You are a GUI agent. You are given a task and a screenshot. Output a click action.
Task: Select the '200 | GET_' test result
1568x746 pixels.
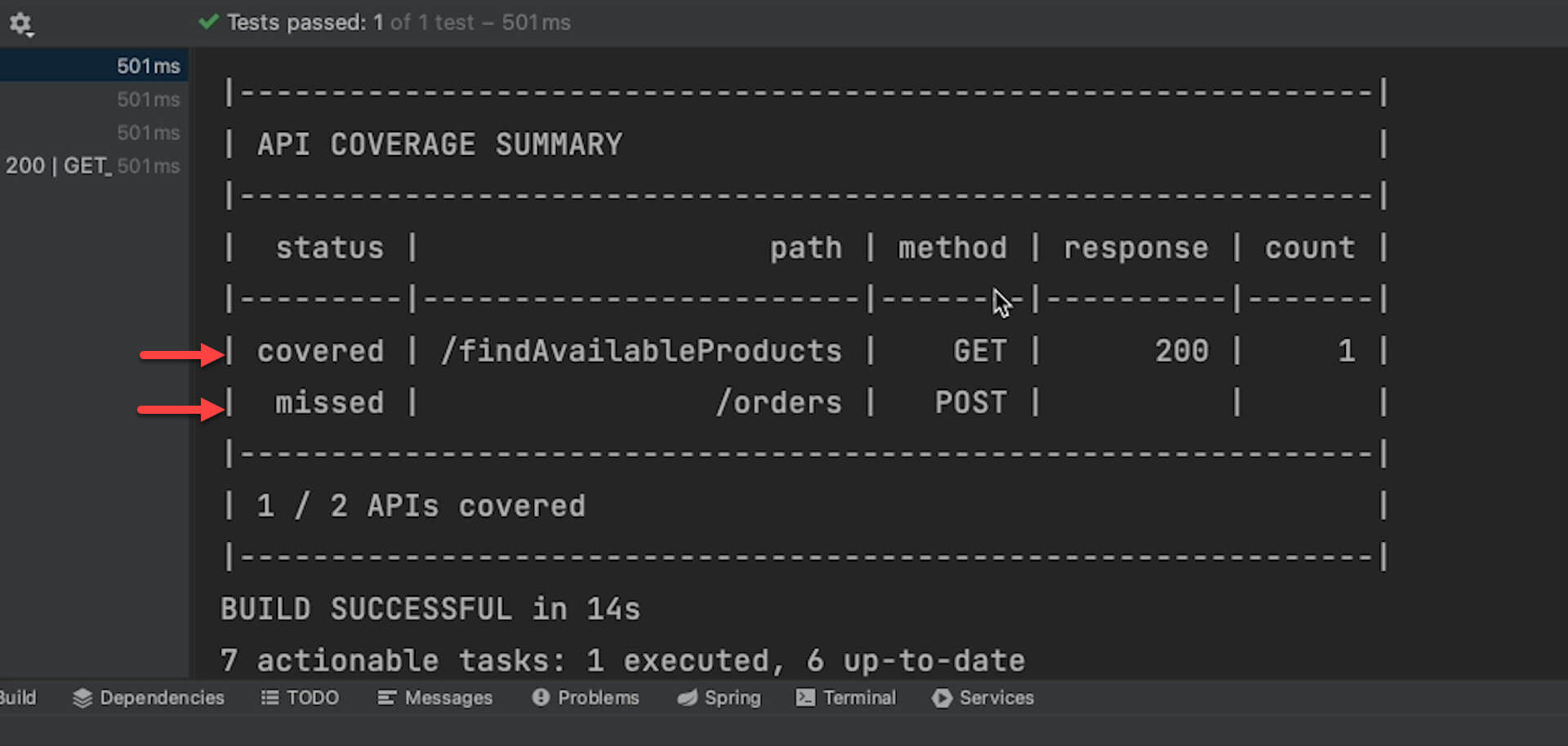(57, 167)
